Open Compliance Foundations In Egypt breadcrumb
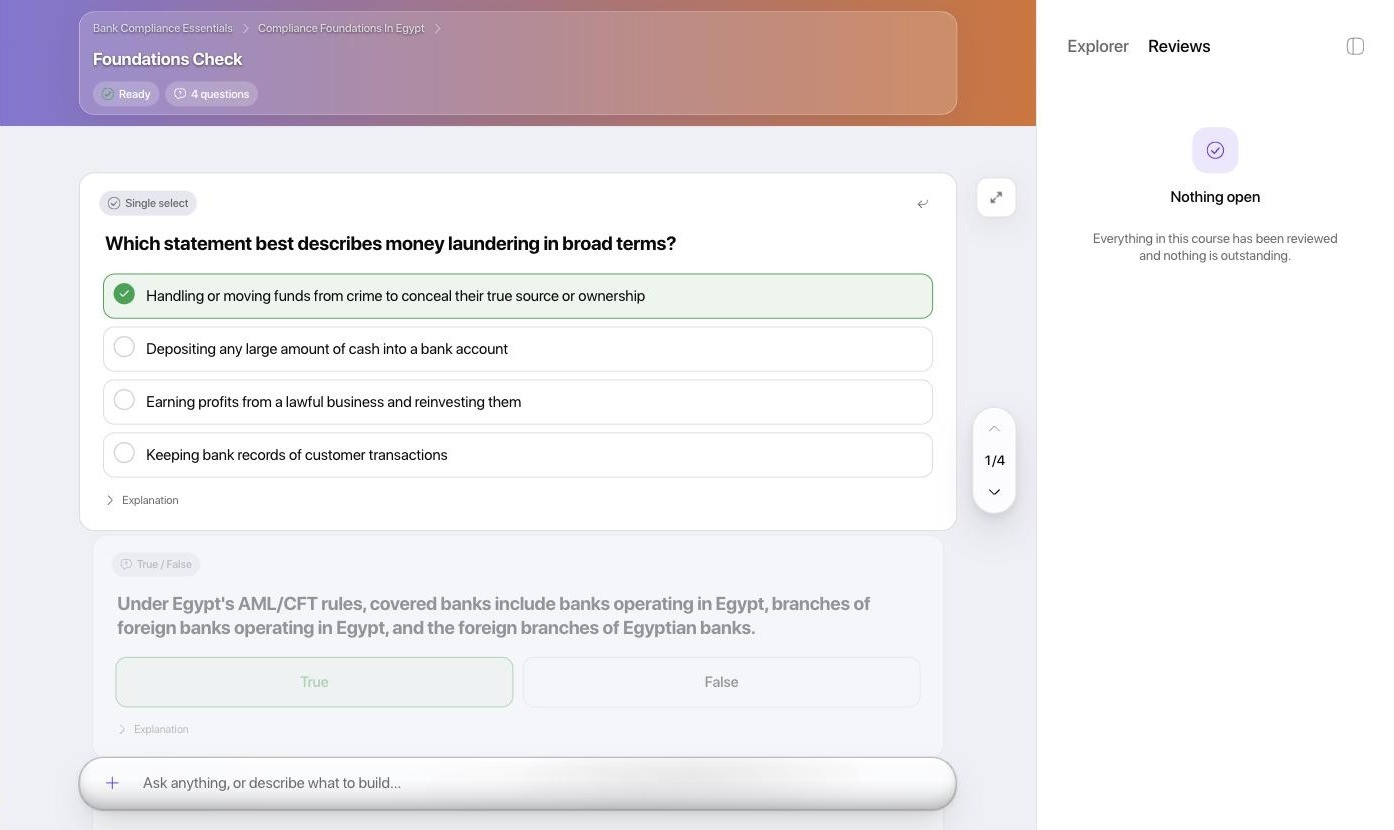1394x830 pixels. pyautogui.click(x=341, y=28)
